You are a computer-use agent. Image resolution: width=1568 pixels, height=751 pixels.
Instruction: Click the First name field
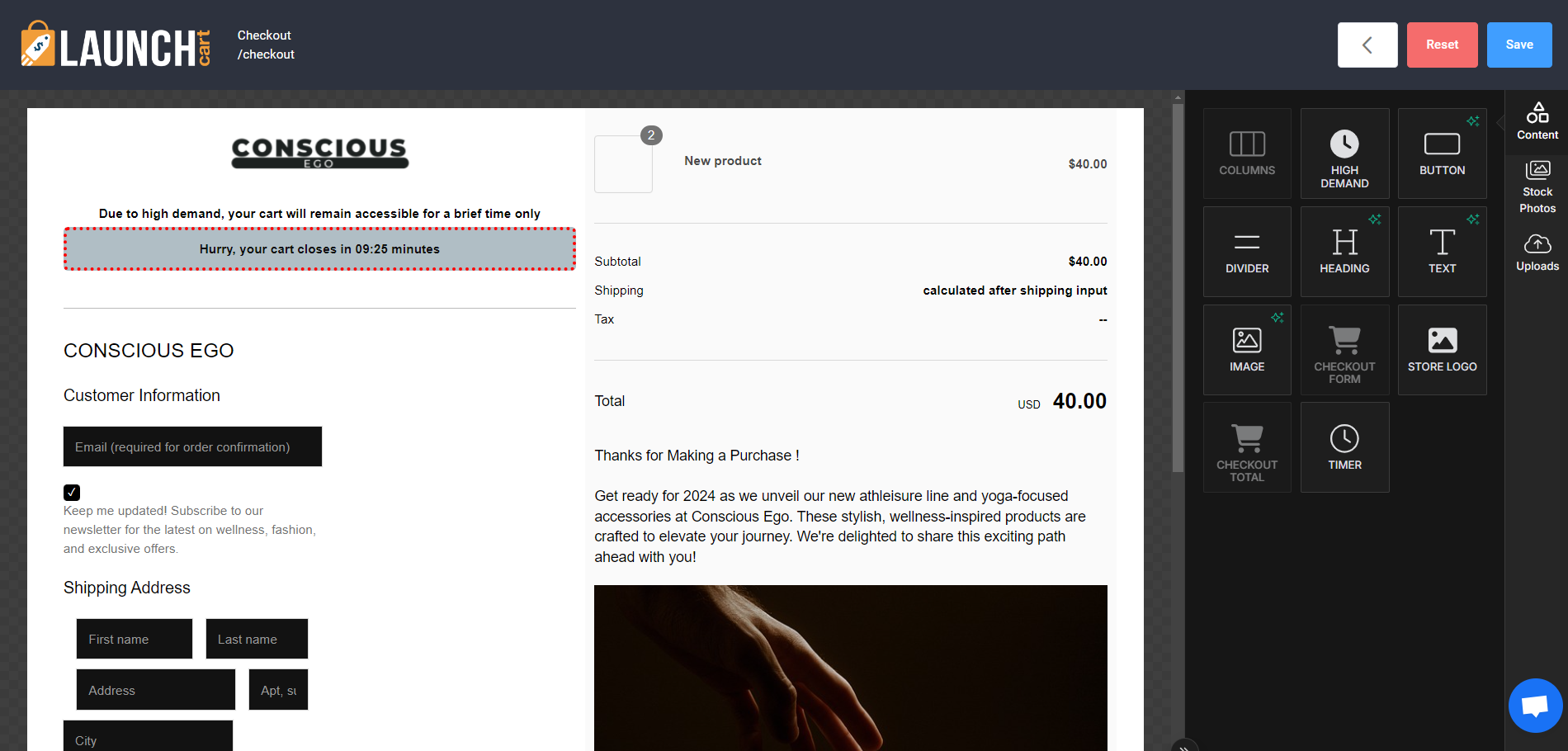point(135,639)
